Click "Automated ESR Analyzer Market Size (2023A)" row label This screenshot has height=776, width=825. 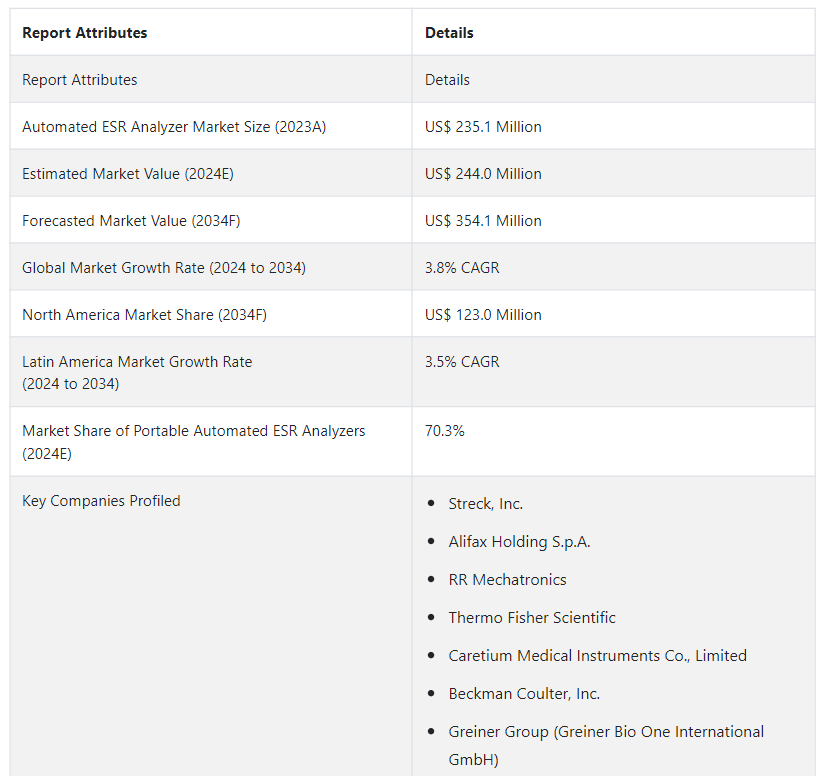(174, 127)
